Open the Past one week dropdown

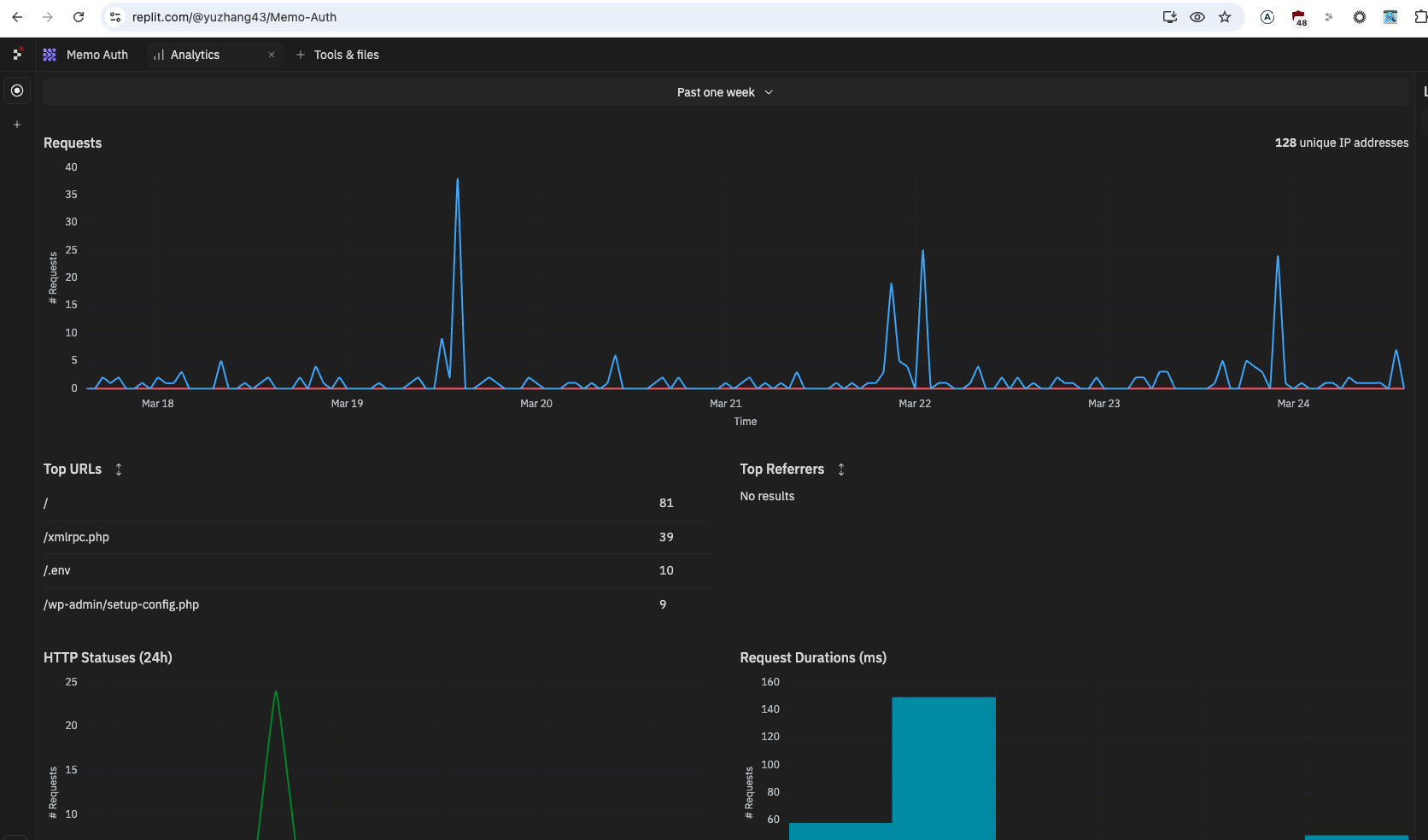point(725,92)
